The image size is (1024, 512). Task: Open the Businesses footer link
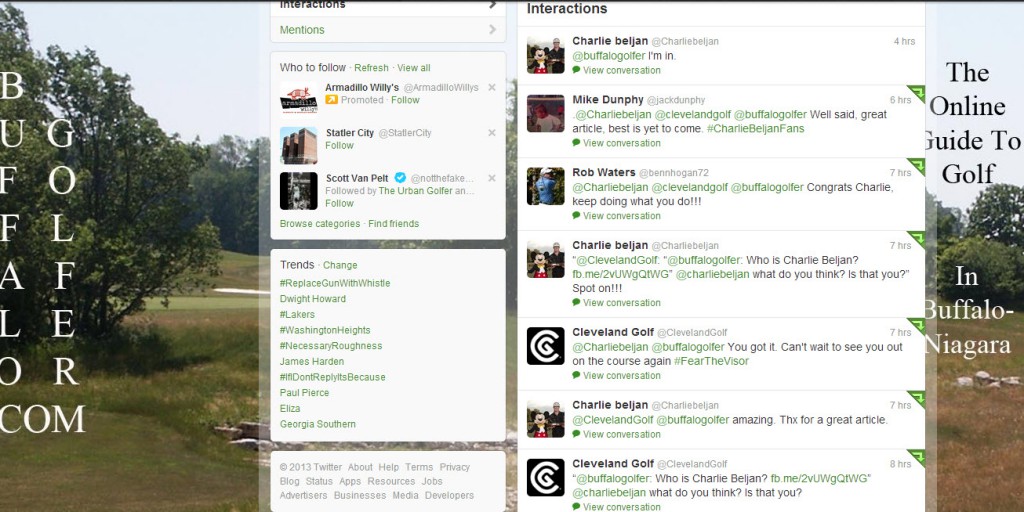tap(360, 496)
